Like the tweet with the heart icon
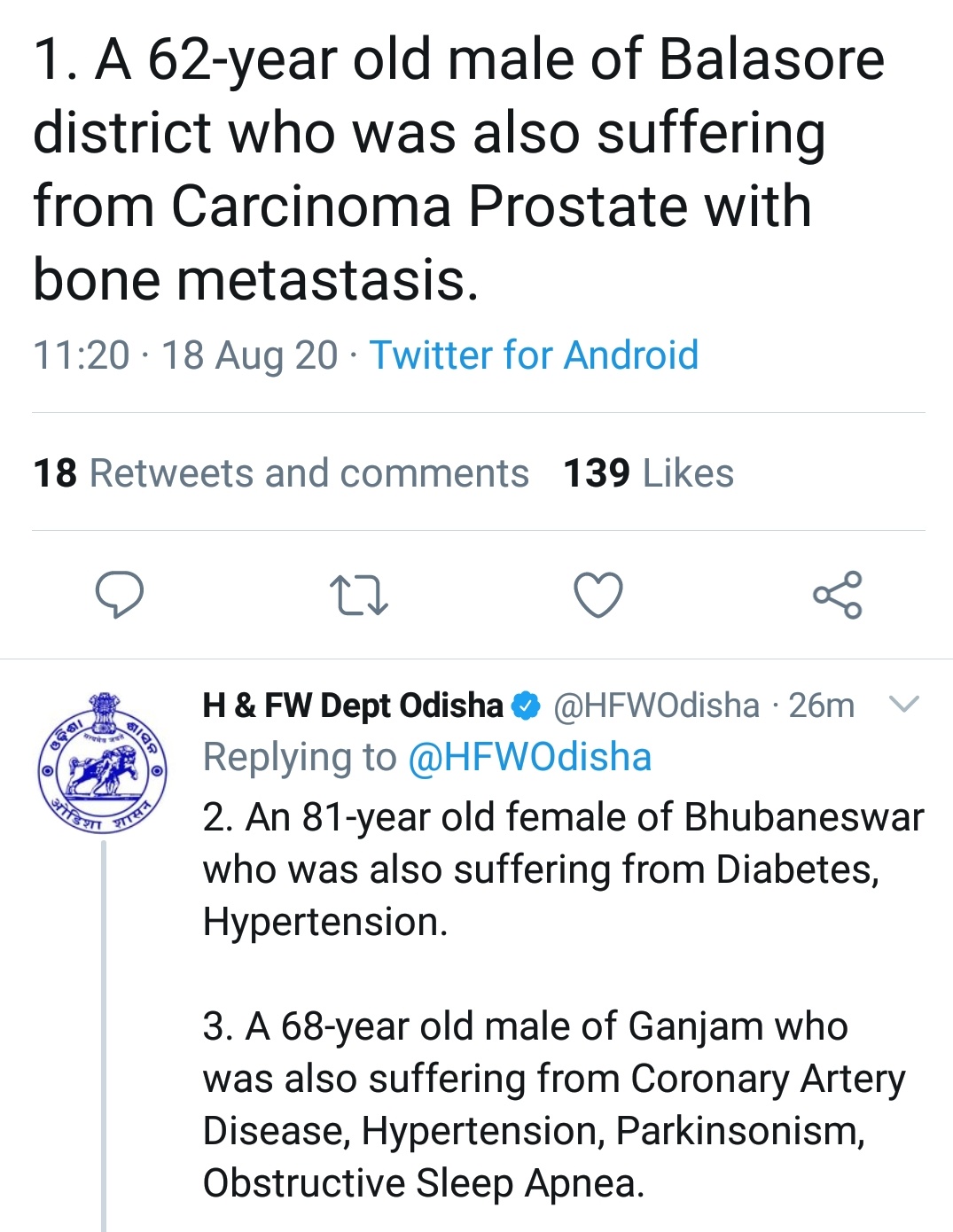953x1232 pixels. (598, 594)
